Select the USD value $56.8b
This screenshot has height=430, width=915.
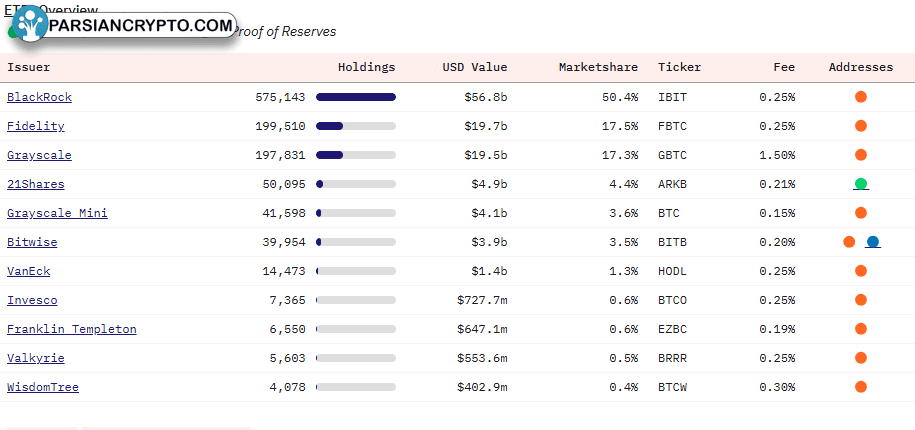[x=486, y=97]
